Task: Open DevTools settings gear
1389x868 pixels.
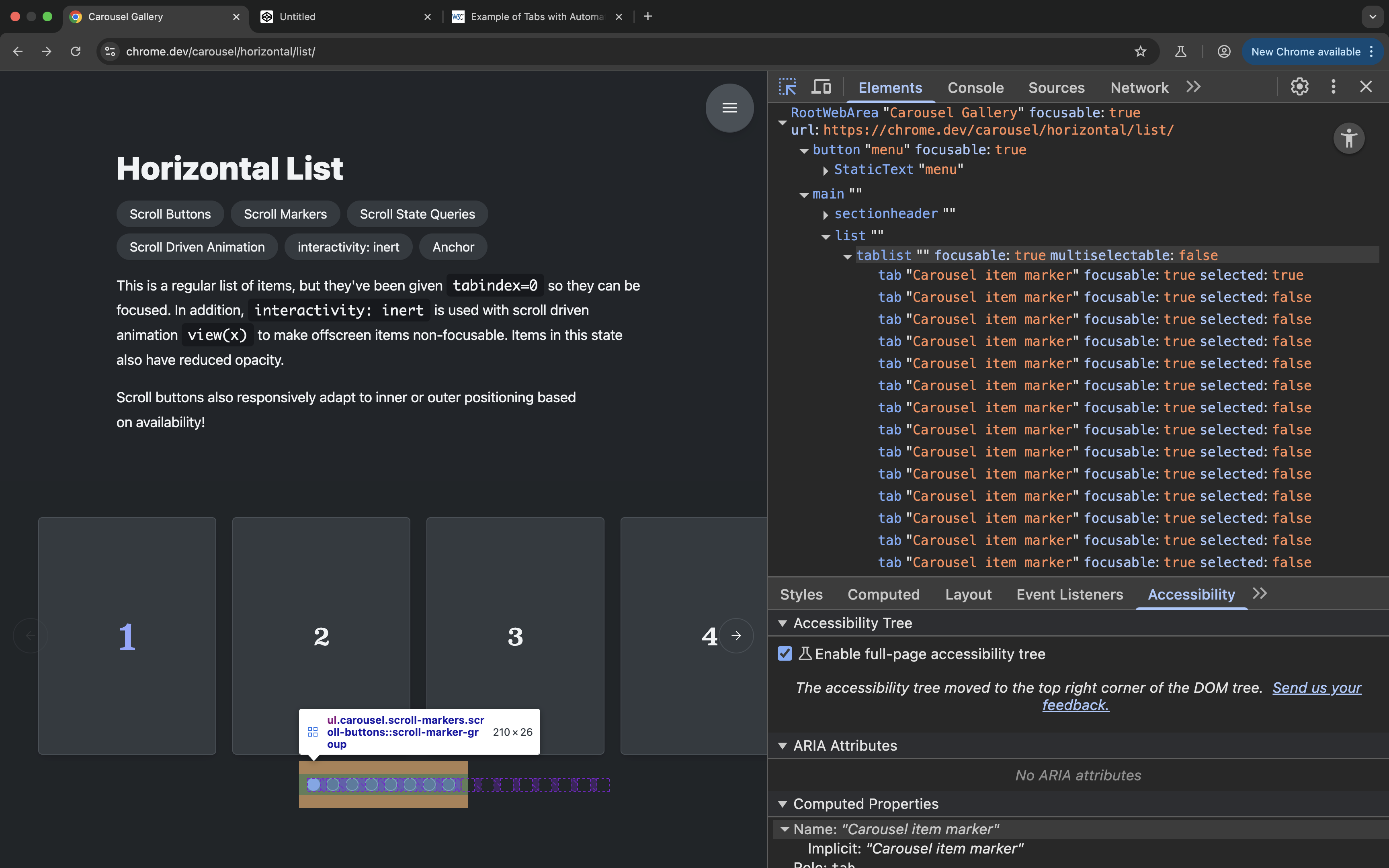Action: [x=1299, y=87]
